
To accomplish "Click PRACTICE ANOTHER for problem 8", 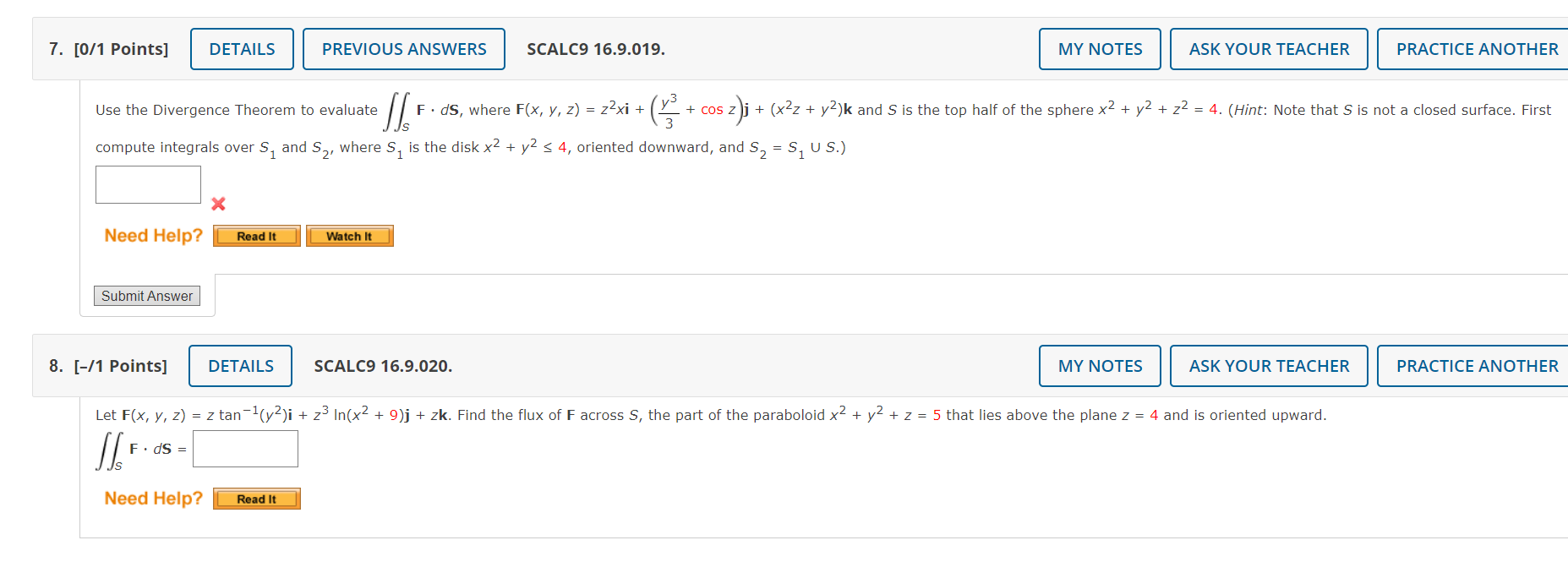I will (x=1476, y=365).
